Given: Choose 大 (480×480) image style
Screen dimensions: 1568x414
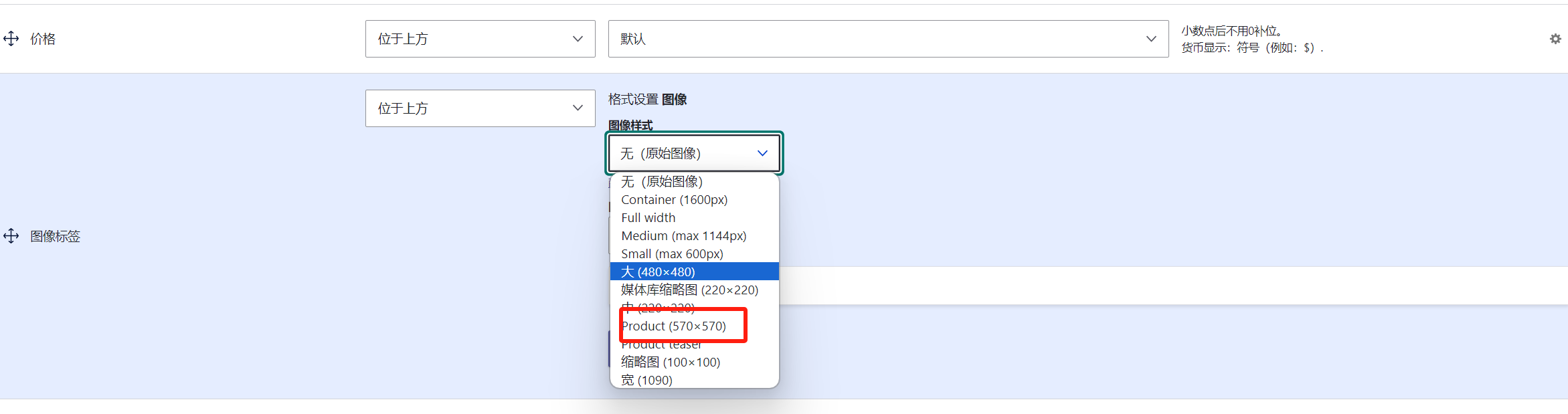Looking at the screenshot, I should pos(694,272).
